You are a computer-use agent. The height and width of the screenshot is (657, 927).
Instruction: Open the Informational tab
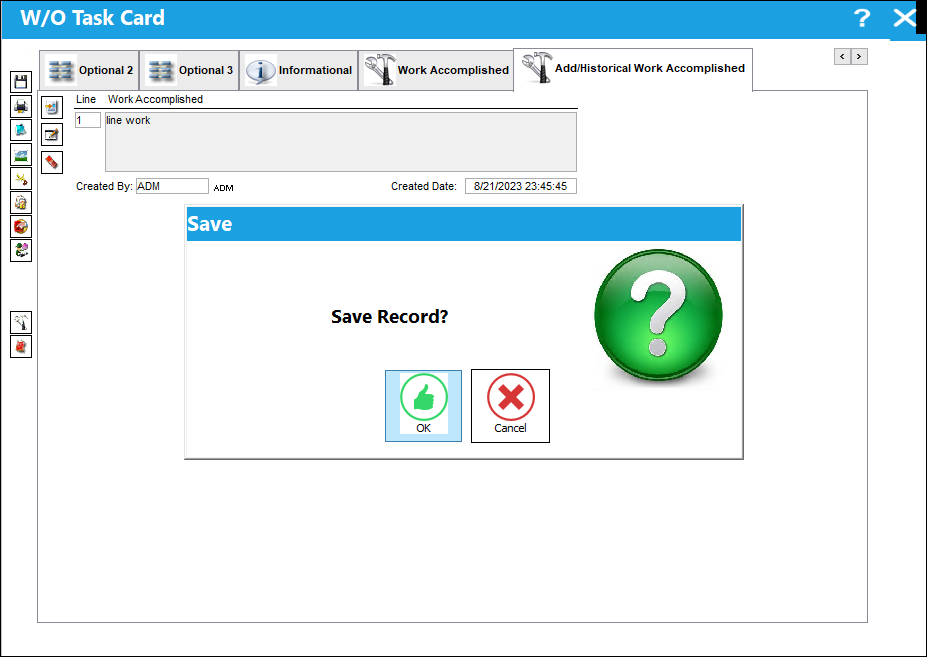(x=299, y=70)
